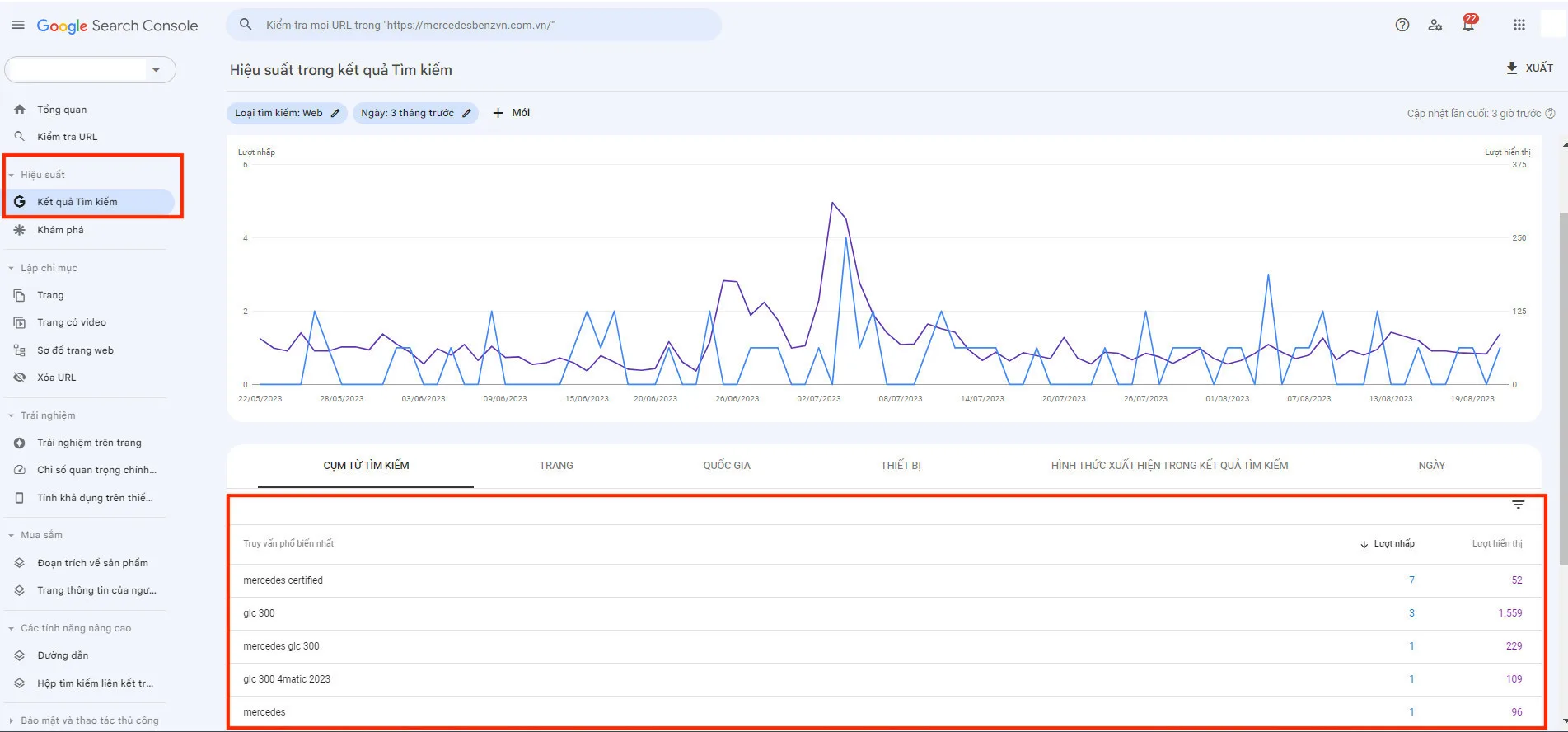Image resolution: width=1568 pixels, height=732 pixels.
Task: Collapse Các tính năng nâng cao section
Action: [12, 628]
